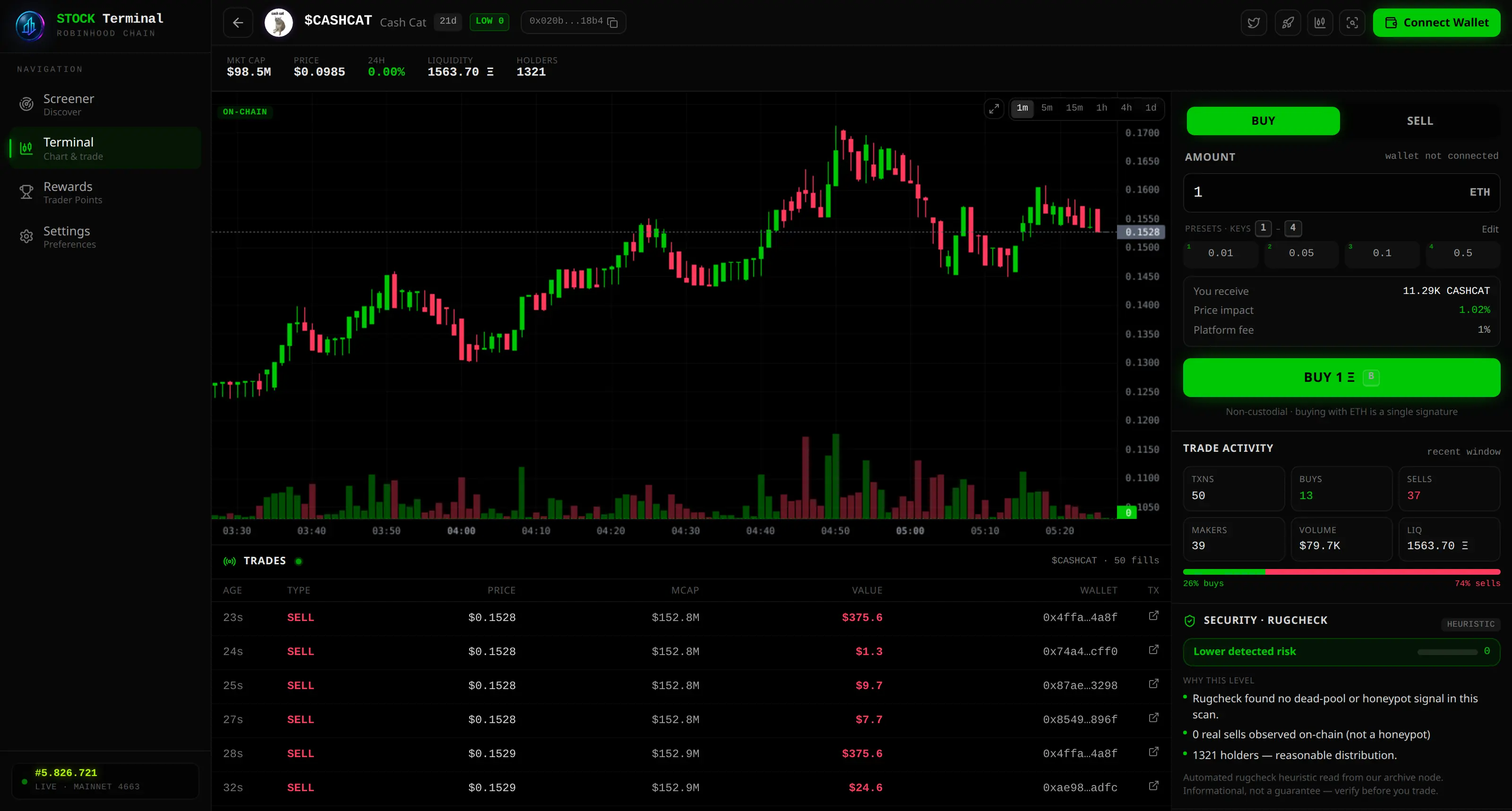Click the block number #5.826.721 status

coord(66,773)
